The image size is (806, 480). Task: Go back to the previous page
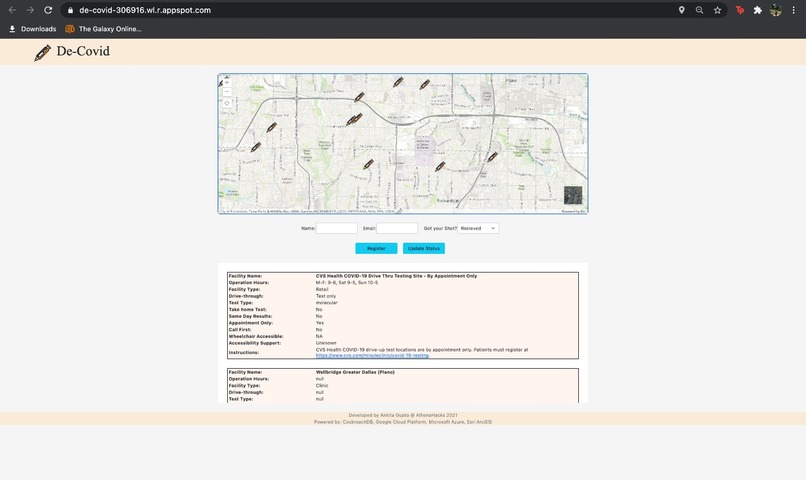coord(12,10)
